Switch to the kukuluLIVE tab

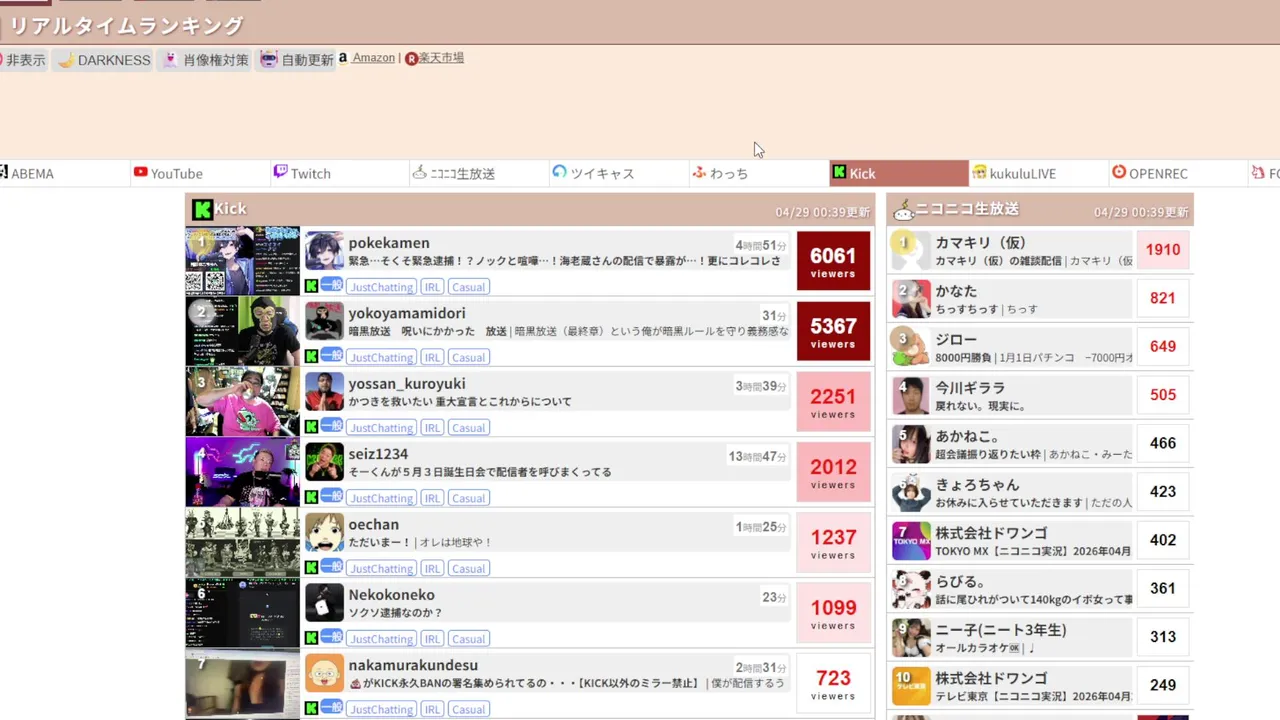click(x=1039, y=173)
